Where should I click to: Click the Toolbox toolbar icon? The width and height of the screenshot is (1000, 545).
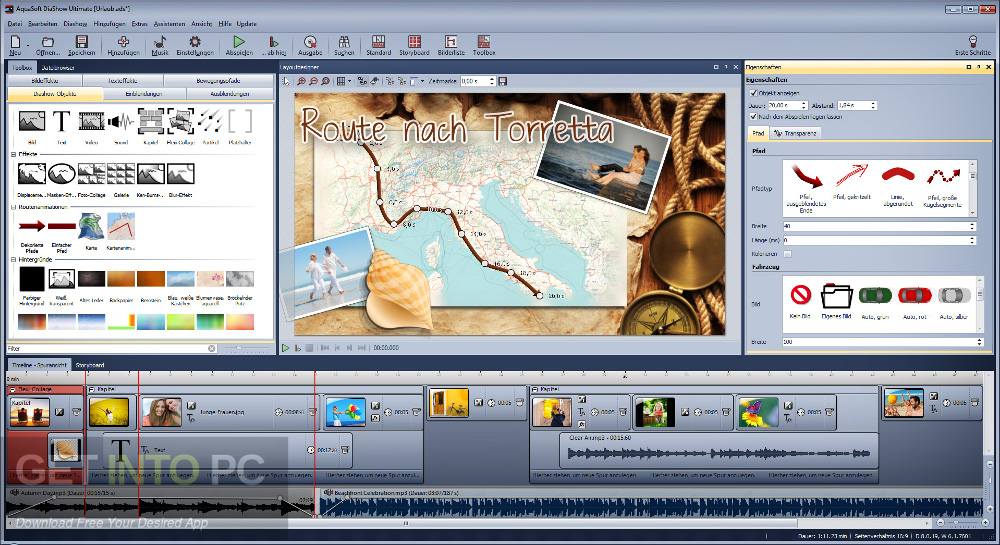tap(483, 41)
